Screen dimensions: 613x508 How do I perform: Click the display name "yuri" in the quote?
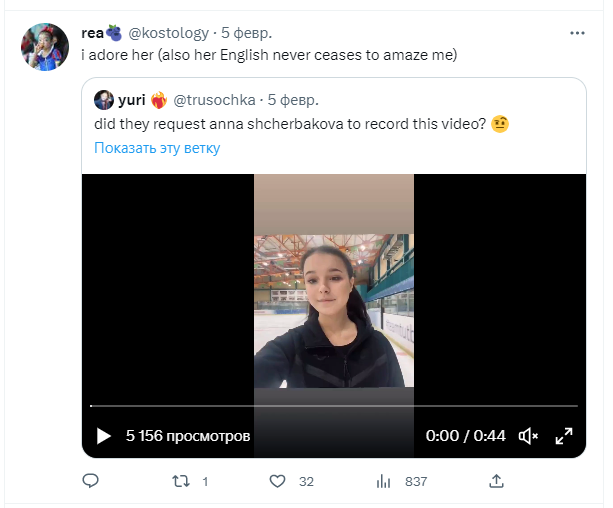click(x=132, y=100)
